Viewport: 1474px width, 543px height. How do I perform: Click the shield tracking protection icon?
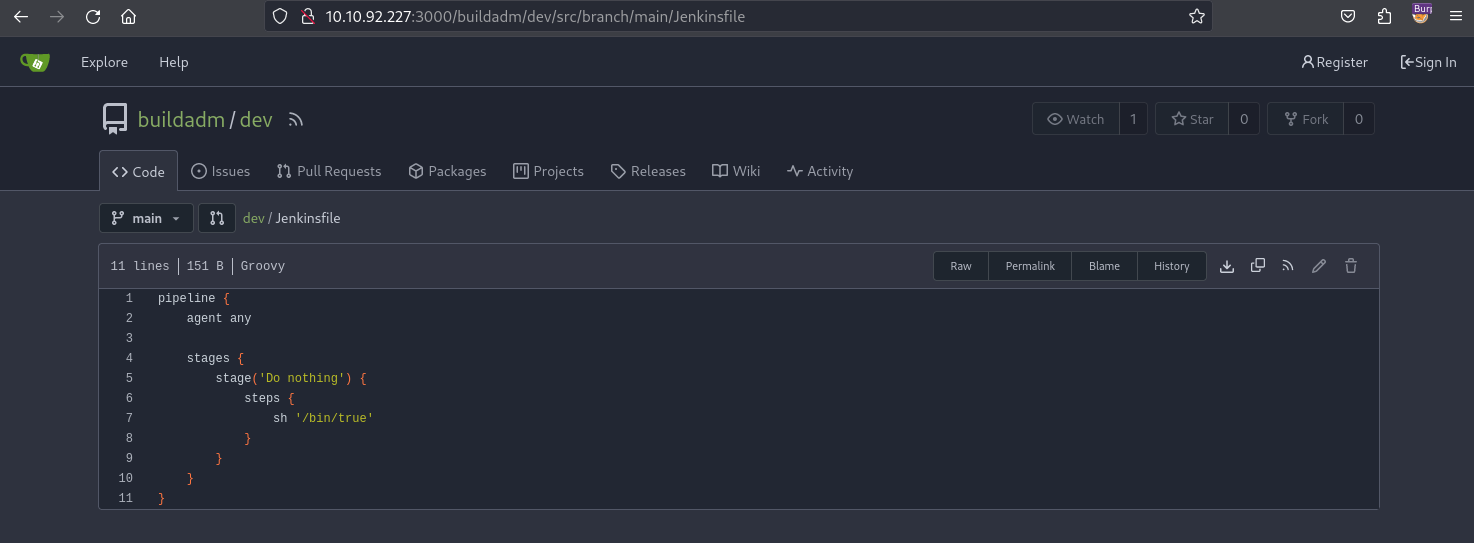tap(280, 16)
